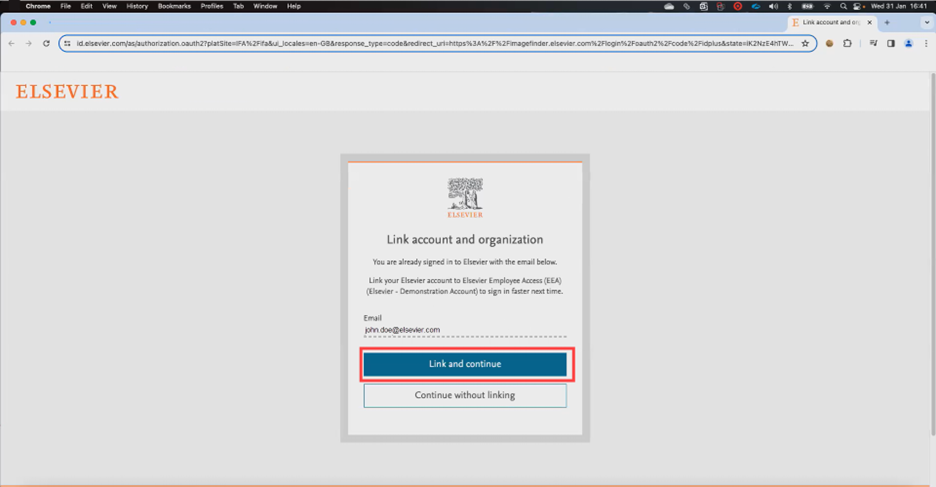This screenshot has height=487, width=936.
Task: Click the Elsevier tree logo in dialog
Action: click(465, 198)
